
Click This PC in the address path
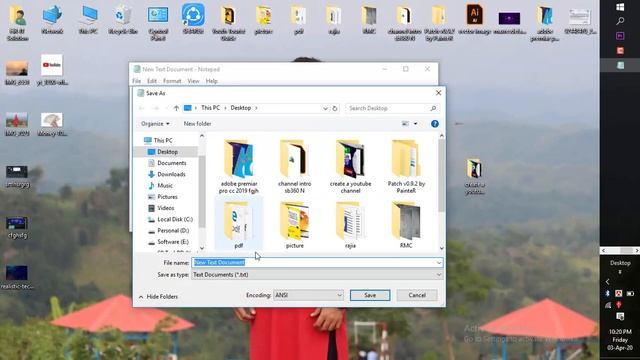[x=210, y=108]
